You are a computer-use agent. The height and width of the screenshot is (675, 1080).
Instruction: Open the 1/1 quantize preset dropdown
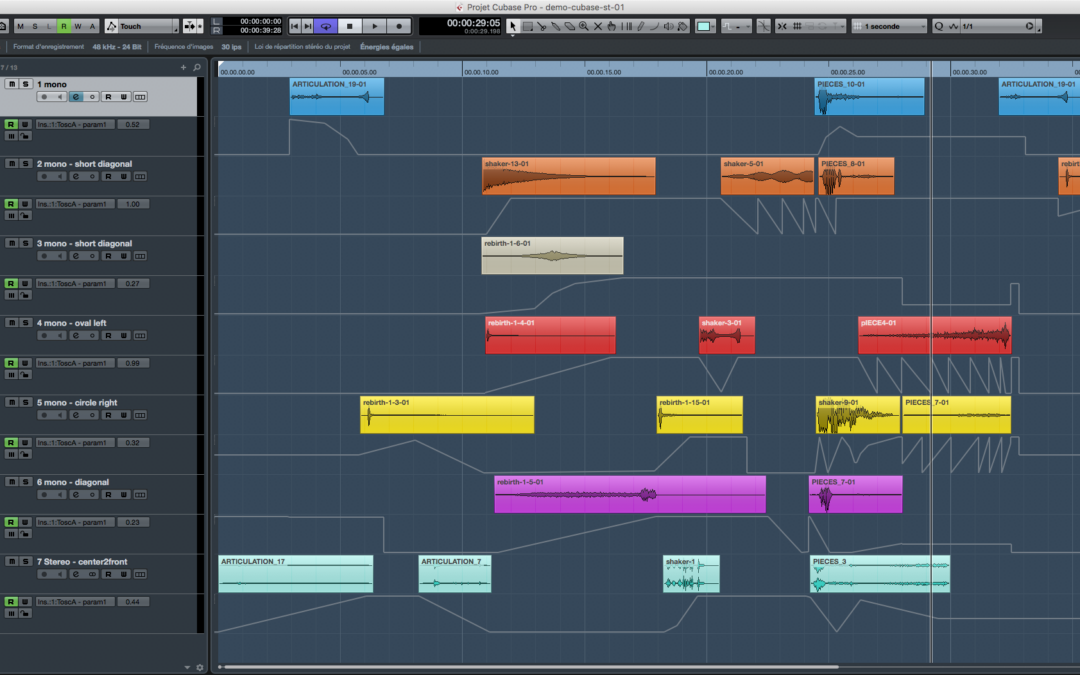(997, 26)
